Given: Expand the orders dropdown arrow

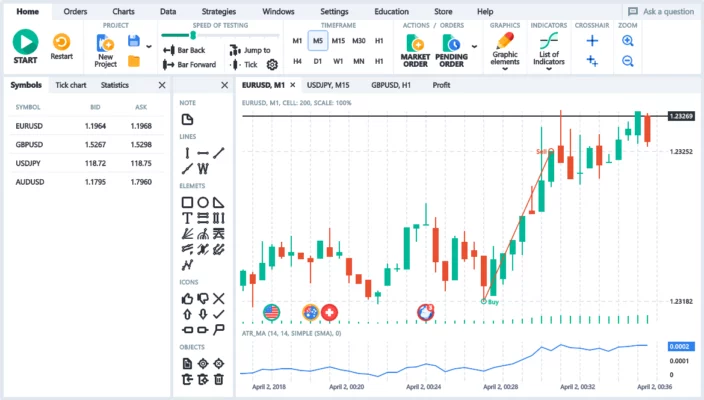Looking at the screenshot, I should 474,46.
